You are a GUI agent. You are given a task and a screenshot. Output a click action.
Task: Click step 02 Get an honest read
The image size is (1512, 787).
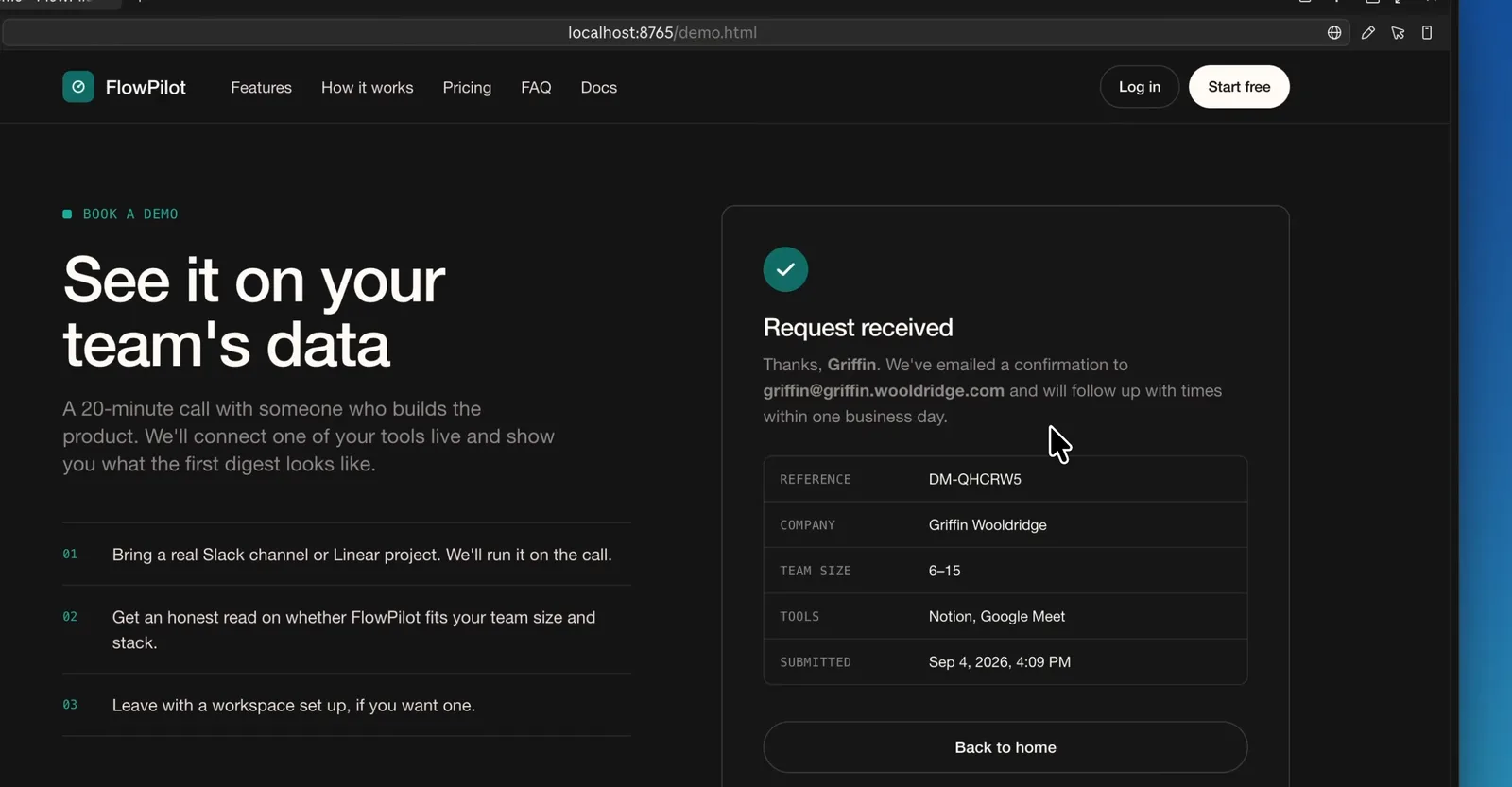347,629
